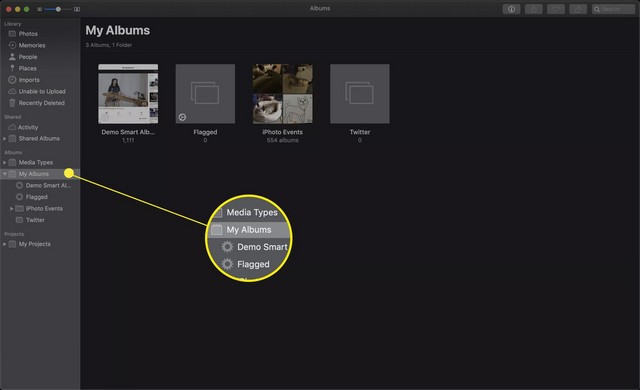This screenshot has height=390, width=640.
Task: Click the 'iPhoto Events' title under thumbnail
Action: [282, 132]
